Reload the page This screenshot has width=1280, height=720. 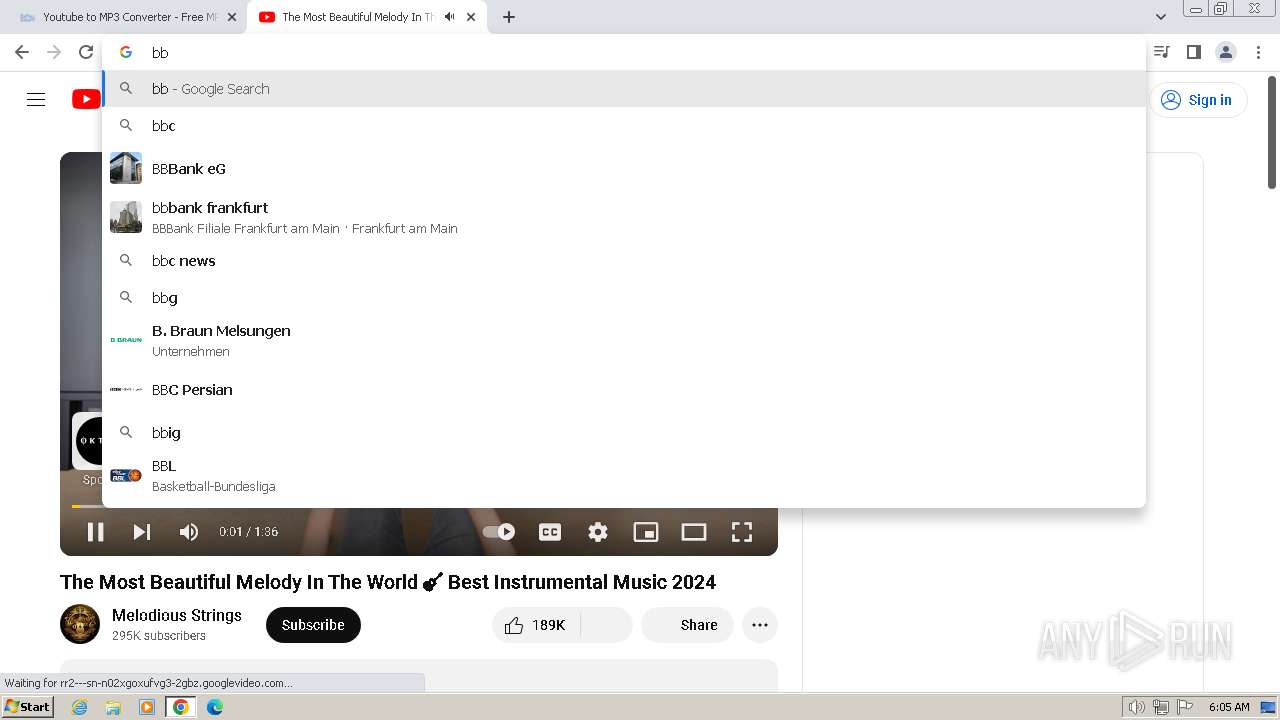click(86, 52)
